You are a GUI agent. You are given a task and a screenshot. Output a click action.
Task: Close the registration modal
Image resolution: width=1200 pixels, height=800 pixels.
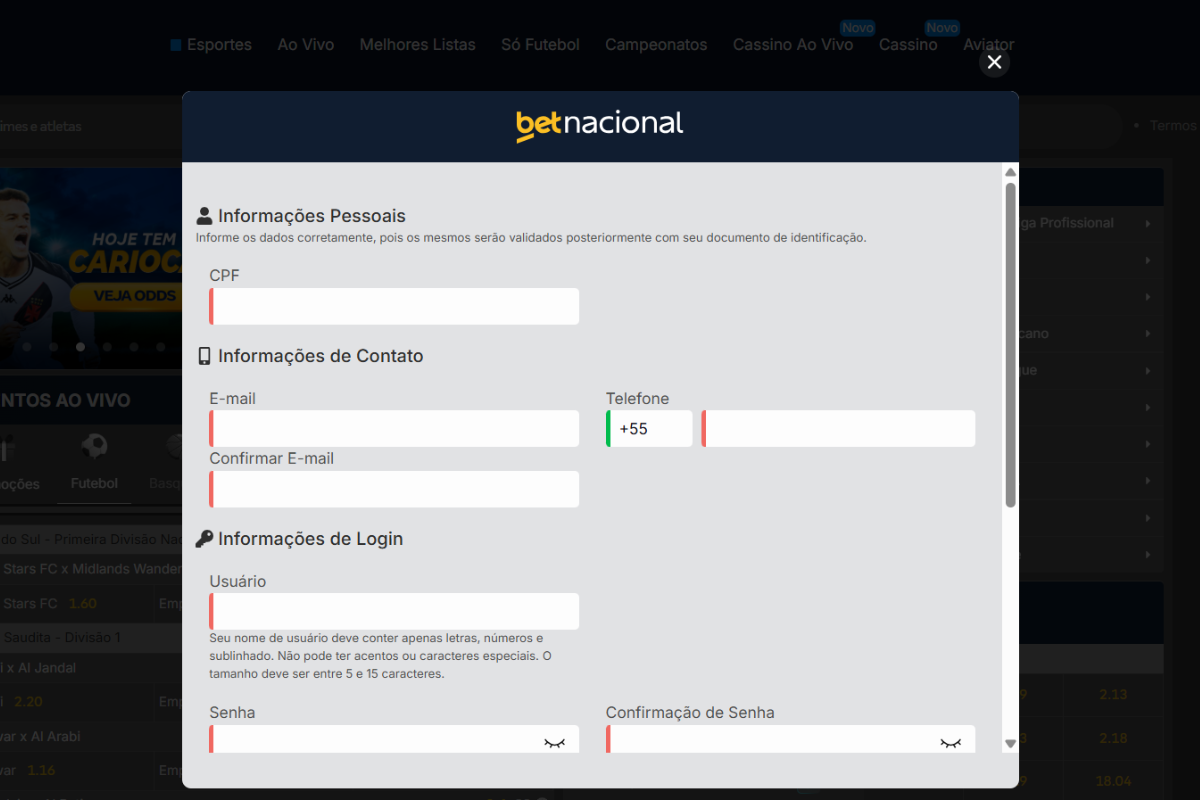[993, 61]
